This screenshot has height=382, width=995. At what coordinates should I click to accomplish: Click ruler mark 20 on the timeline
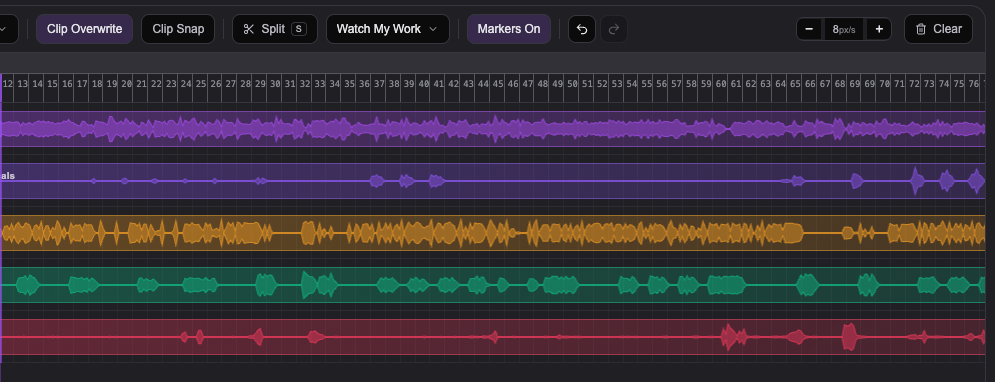click(126, 83)
